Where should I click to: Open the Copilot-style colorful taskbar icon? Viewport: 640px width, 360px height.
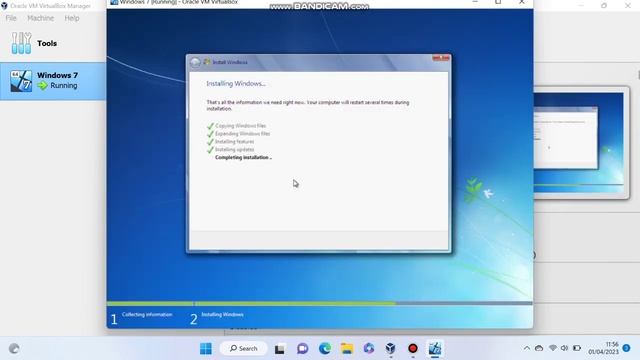pos(369,349)
